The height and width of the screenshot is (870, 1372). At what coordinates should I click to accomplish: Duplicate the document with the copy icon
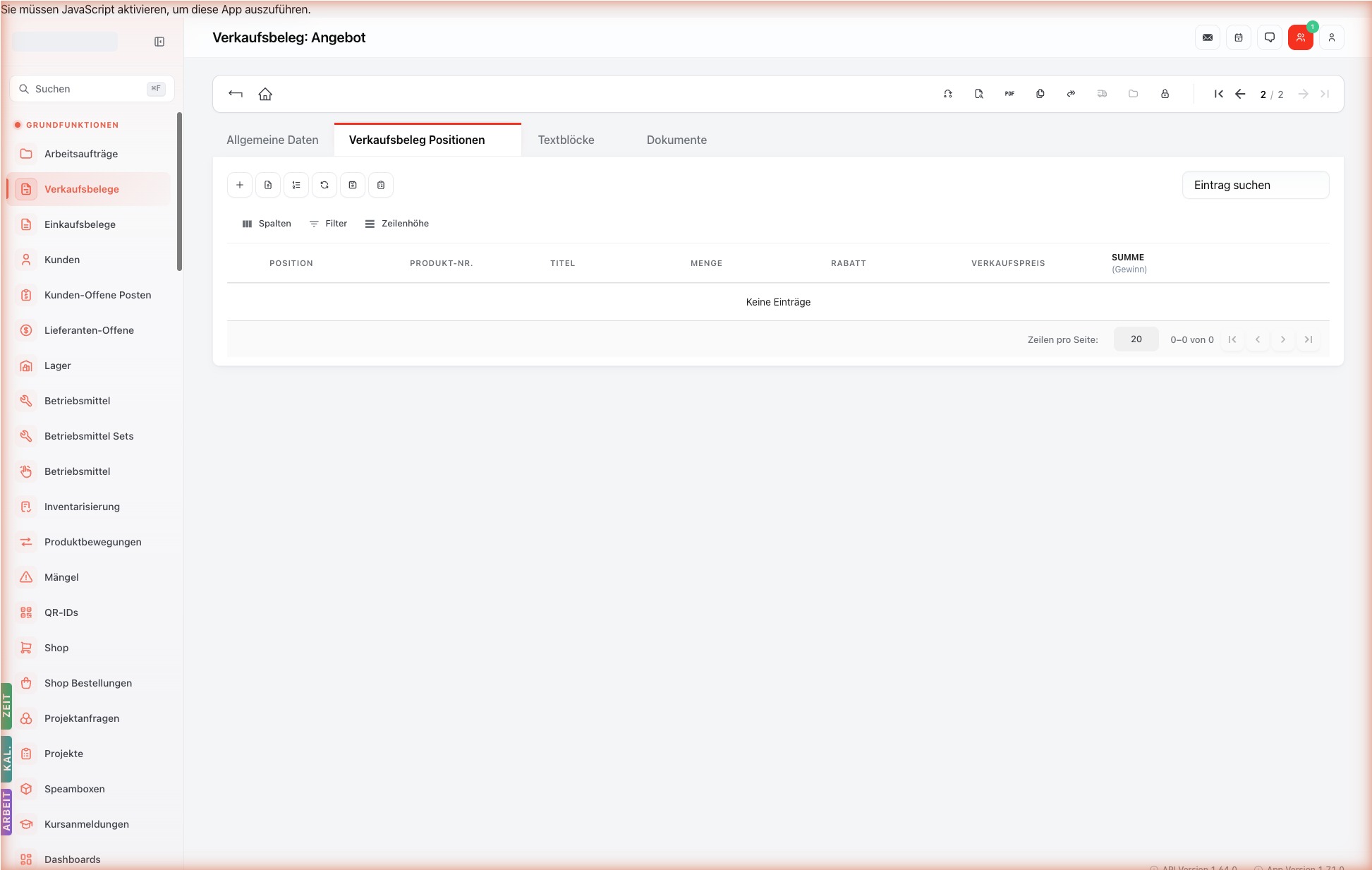[1040, 94]
